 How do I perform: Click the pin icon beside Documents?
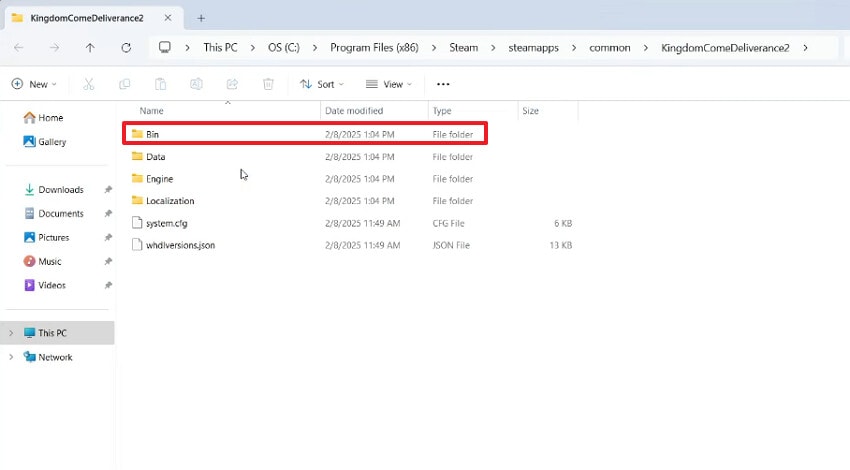[108, 214]
